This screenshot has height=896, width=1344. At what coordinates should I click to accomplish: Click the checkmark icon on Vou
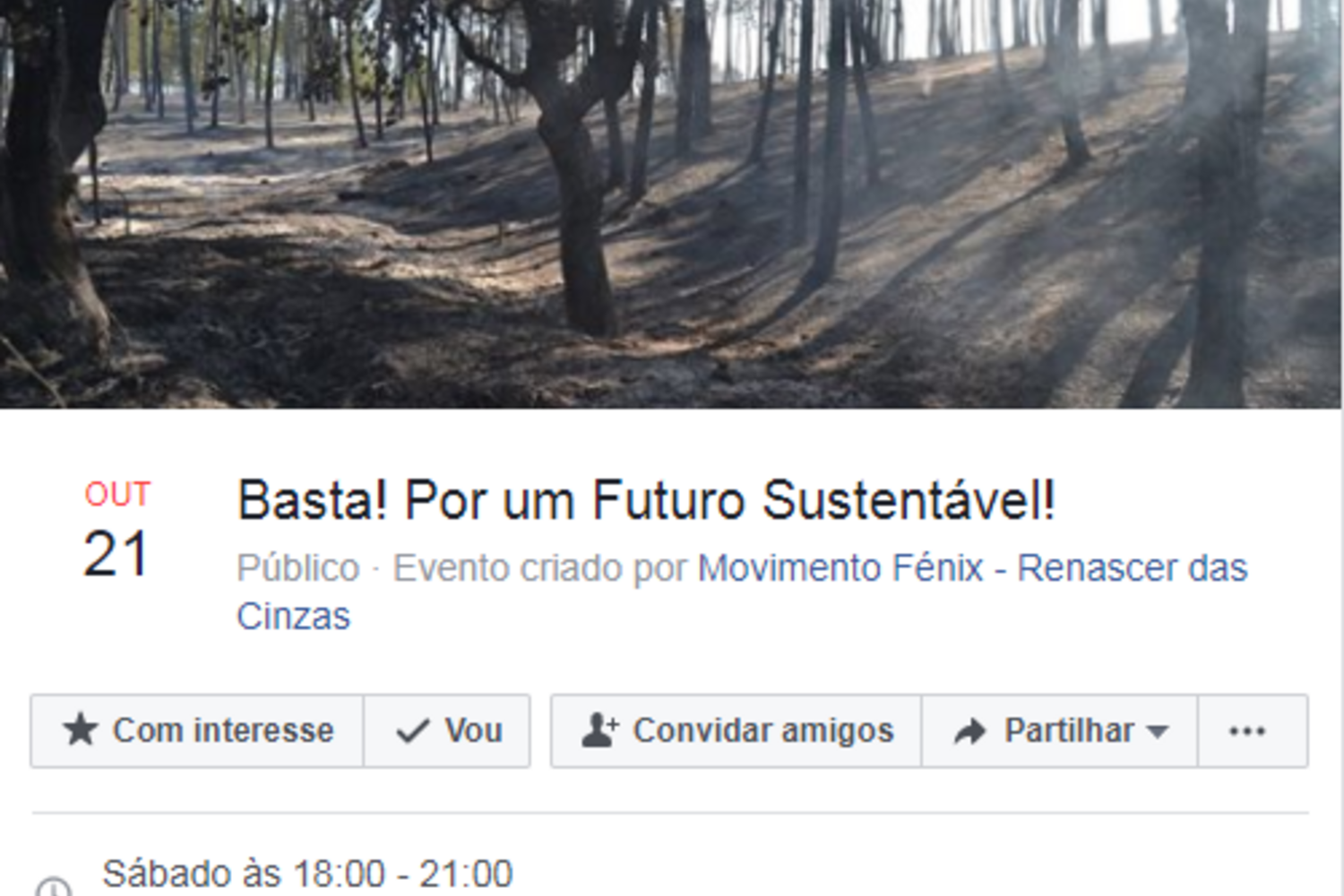click(412, 731)
